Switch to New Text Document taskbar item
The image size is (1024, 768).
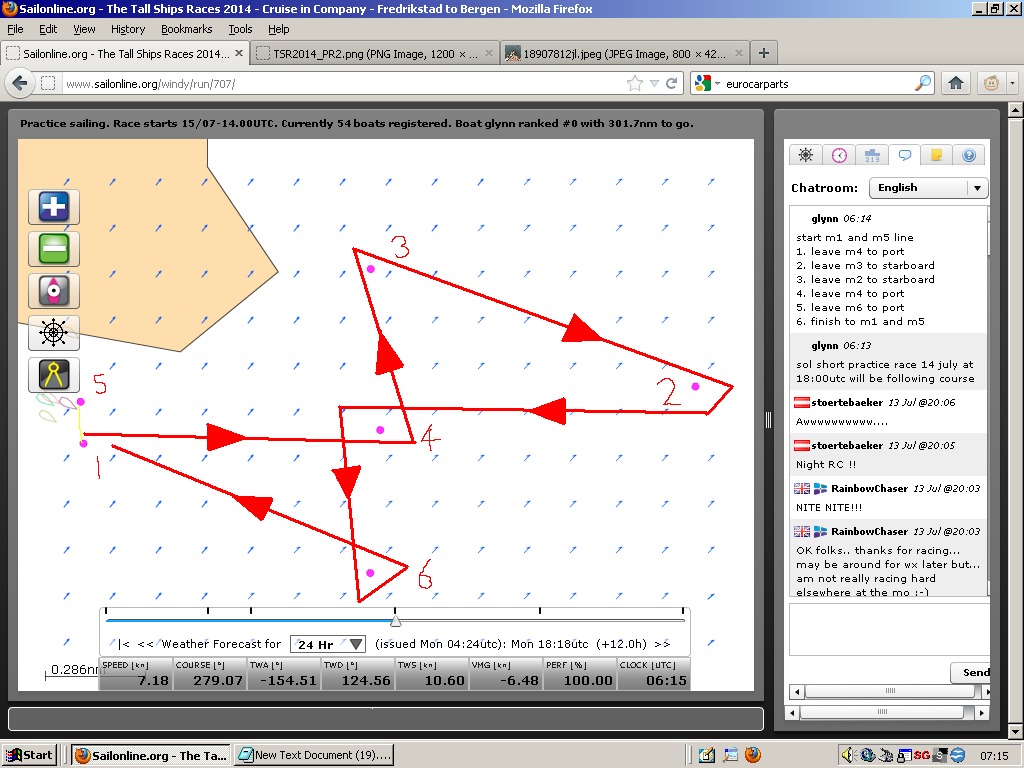[x=315, y=755]
